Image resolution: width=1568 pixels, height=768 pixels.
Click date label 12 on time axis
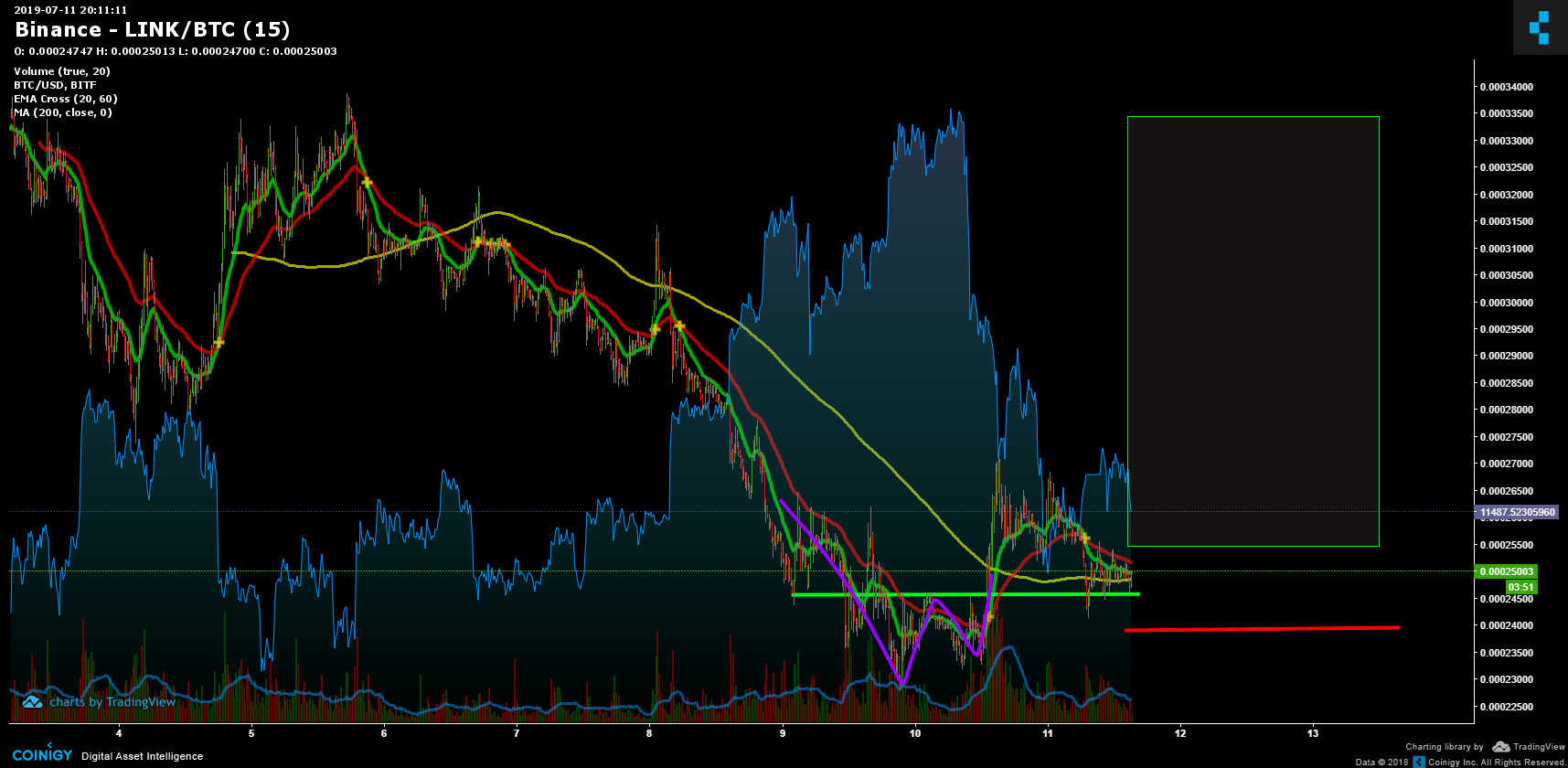click(1180, 733)
